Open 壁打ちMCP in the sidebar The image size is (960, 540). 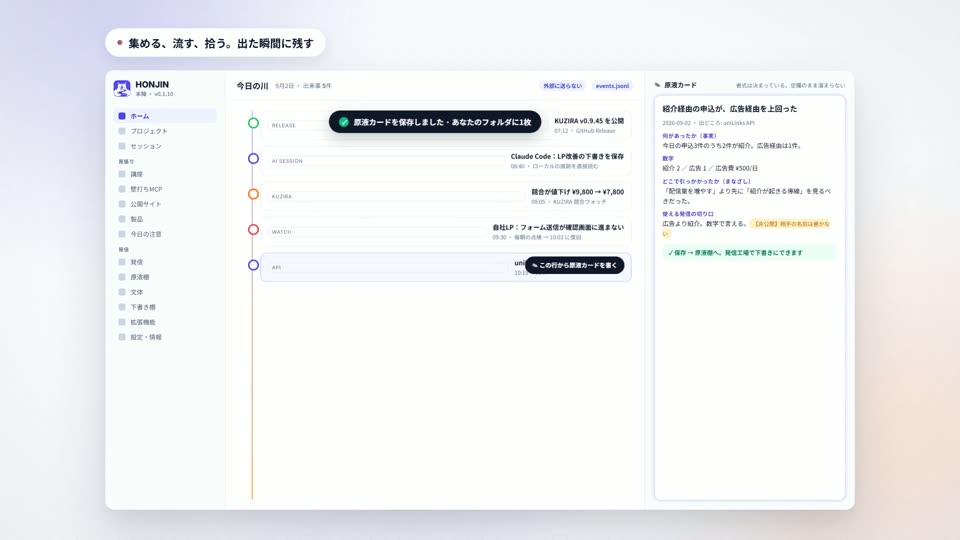[165, 189]
